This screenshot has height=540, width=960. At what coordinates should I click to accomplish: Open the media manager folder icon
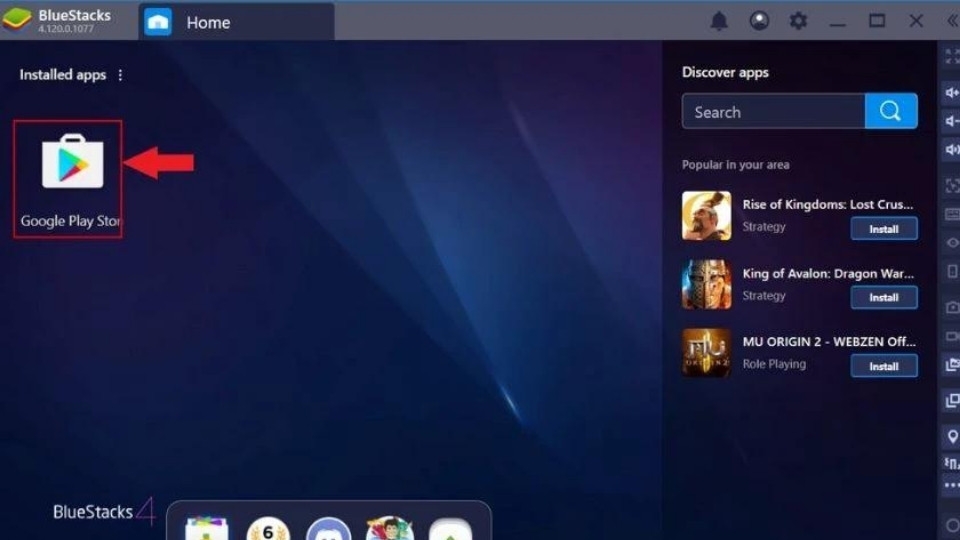click(x=952, y=365)
